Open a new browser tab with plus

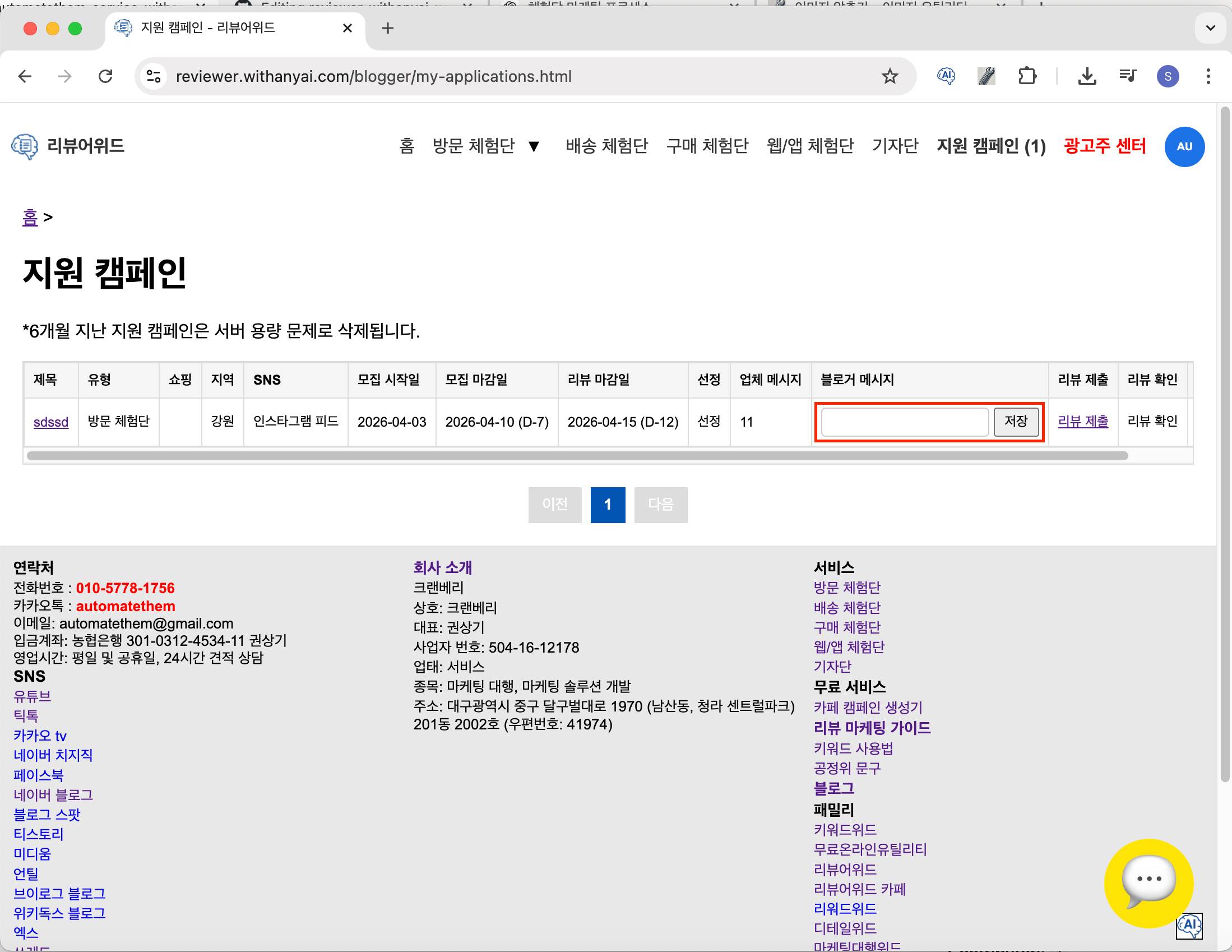(x=387, y=28)
